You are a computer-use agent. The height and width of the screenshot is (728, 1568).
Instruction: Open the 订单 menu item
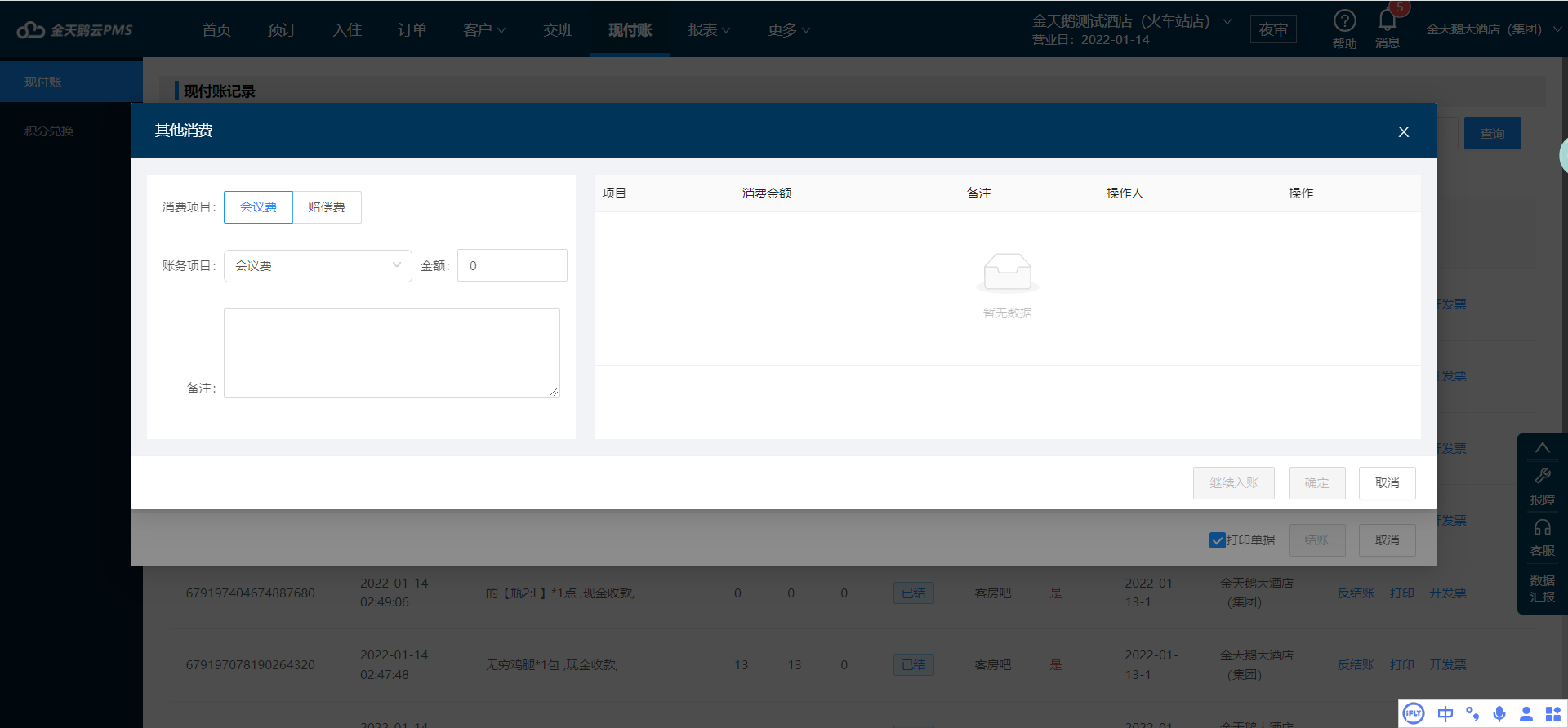coord(412,30)
